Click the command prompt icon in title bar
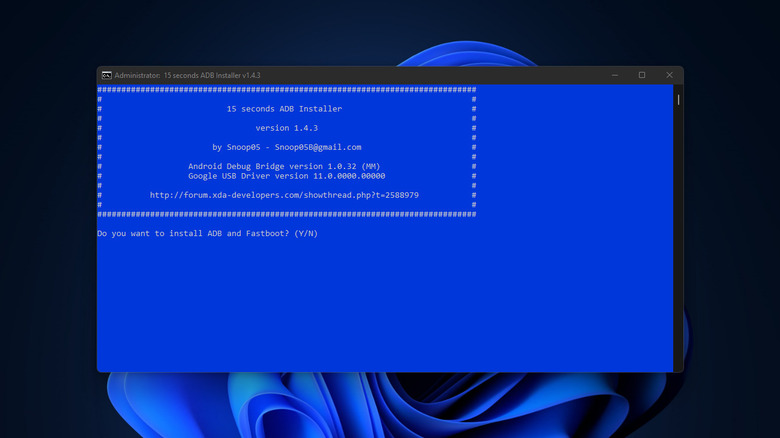 coord(106,75)
